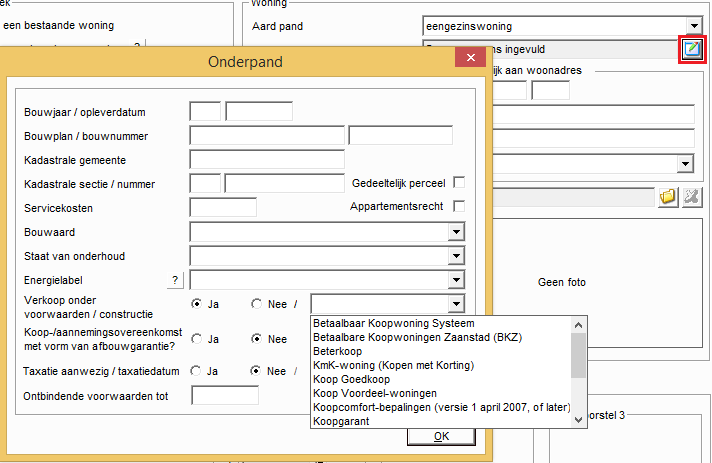Click the opleverdatum input field
The image size is (712, 463).
pyautogui.click(x=259, y=111)
